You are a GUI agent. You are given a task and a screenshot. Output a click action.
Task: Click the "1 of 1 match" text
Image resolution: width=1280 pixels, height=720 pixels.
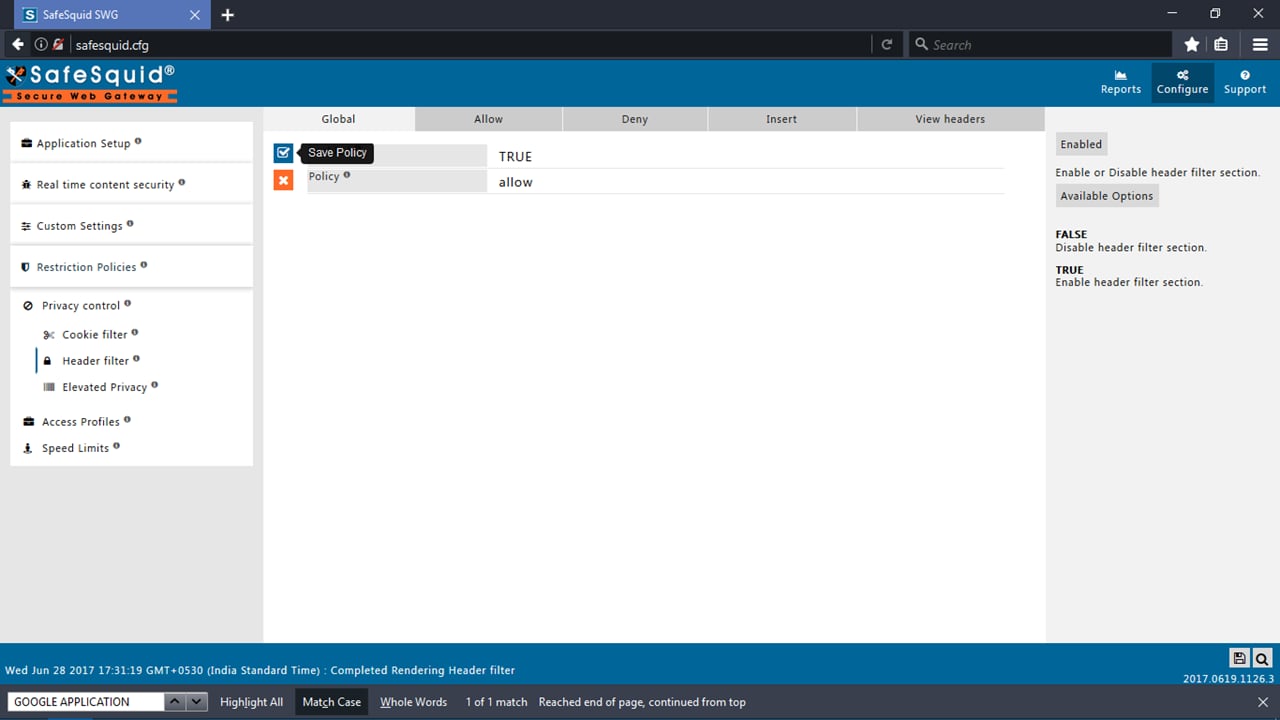tap(496, 702)
